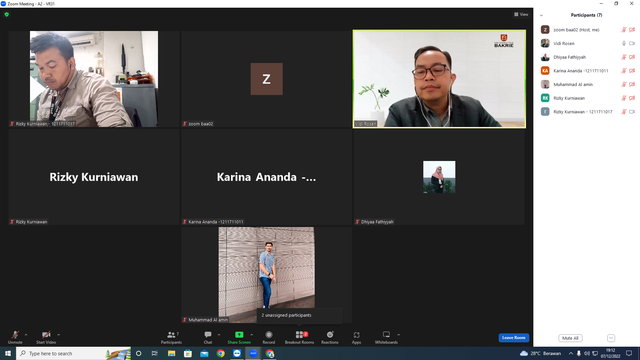Viewport: 640px width, 360px height.
Task: Toggle muted mic icon for zoom baa02
Action: [x=624, y=29]
